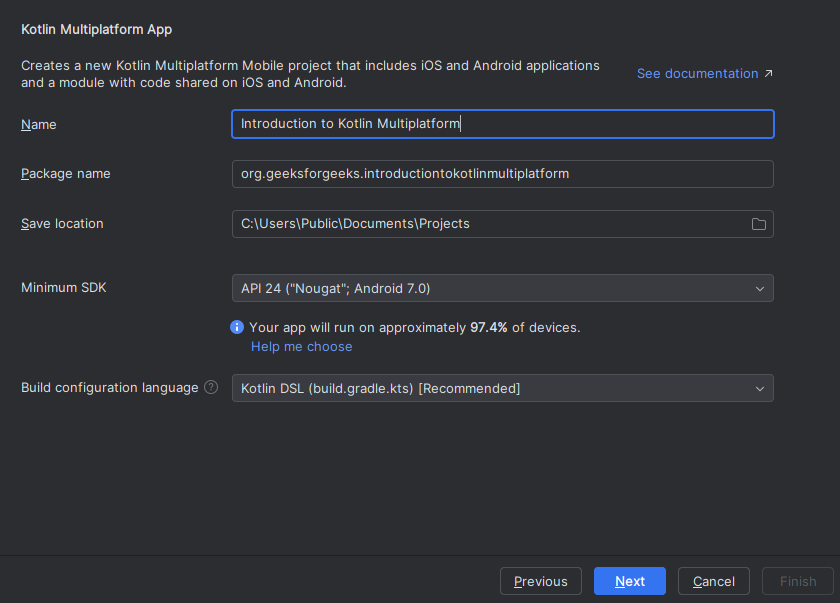Click the Package name label
The image size is (840, 603).
point(66,174)
